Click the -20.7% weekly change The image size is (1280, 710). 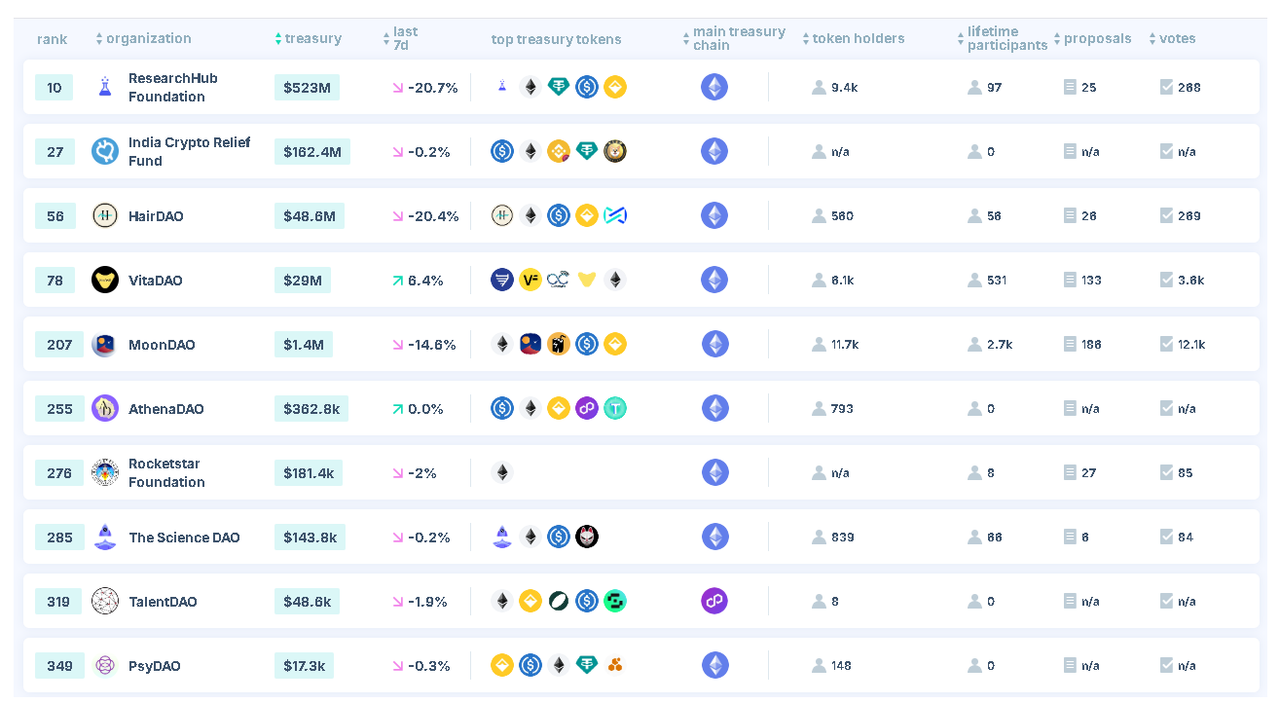coord(425,88)
